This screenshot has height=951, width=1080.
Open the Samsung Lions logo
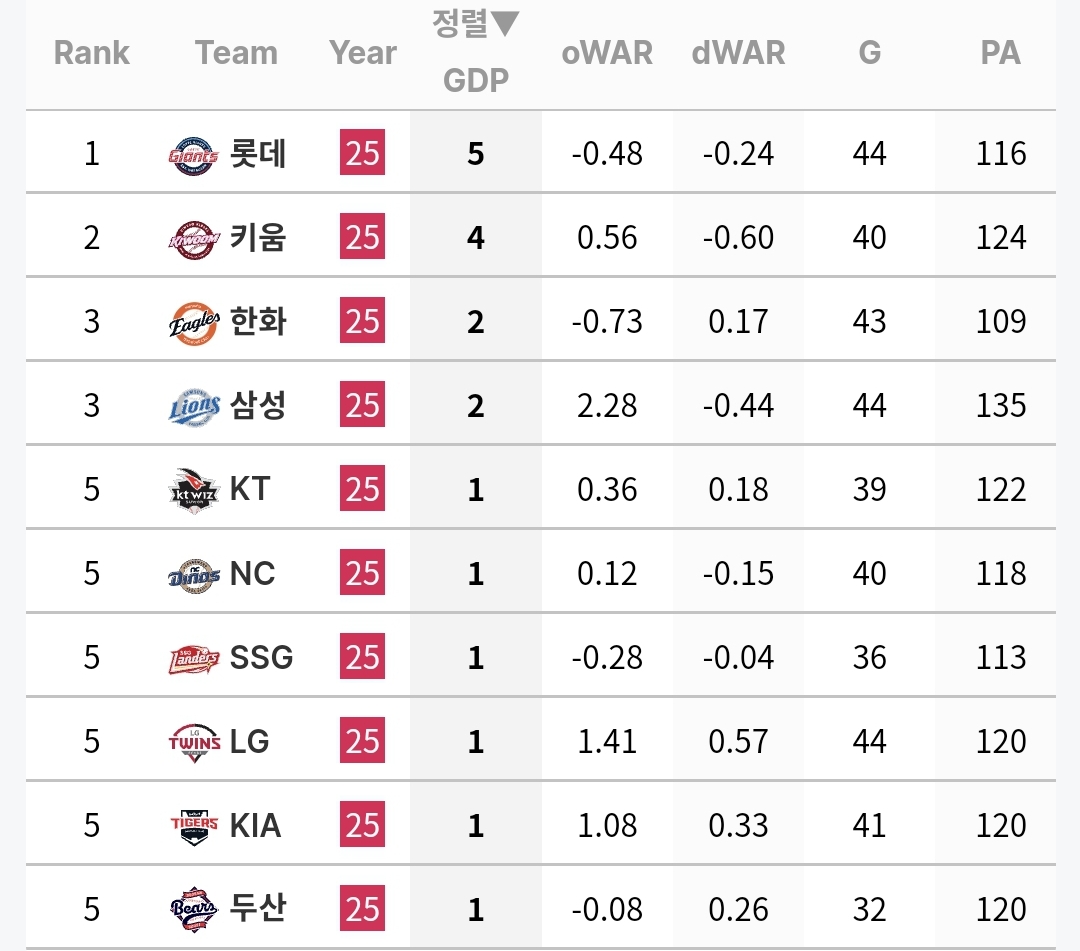pyautogui.click(x=194, y=406)
